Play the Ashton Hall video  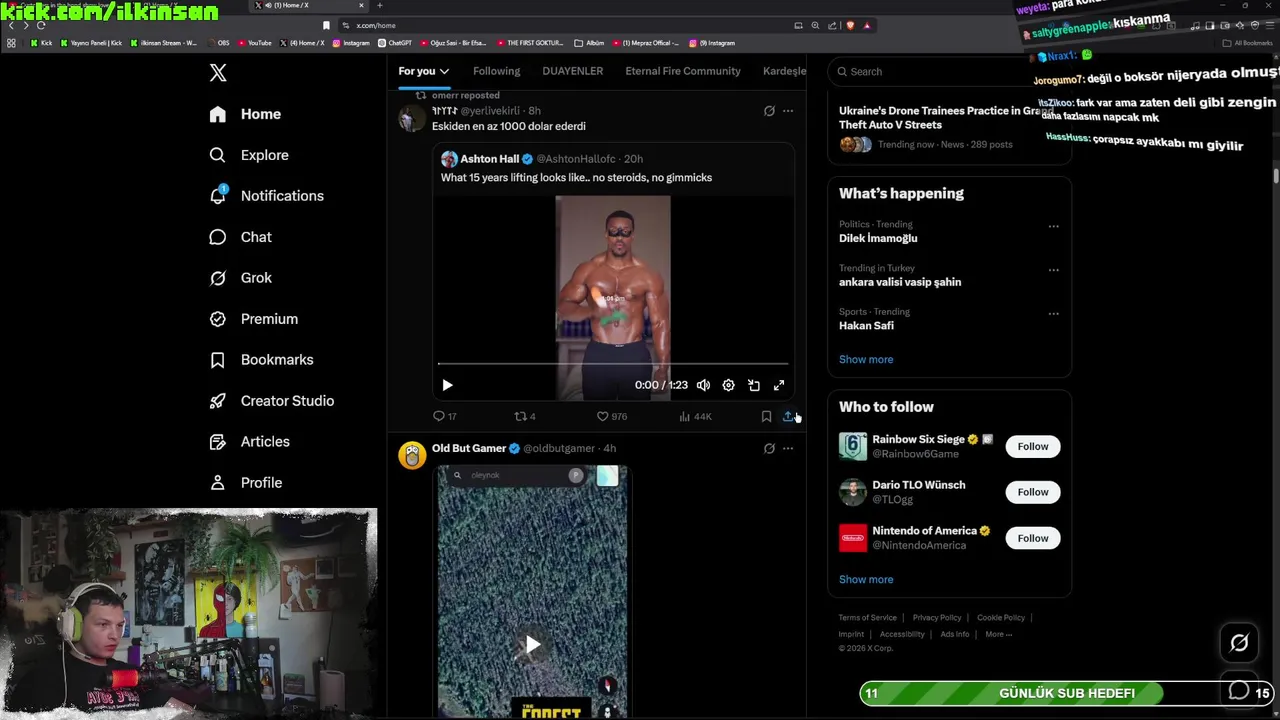447,385
